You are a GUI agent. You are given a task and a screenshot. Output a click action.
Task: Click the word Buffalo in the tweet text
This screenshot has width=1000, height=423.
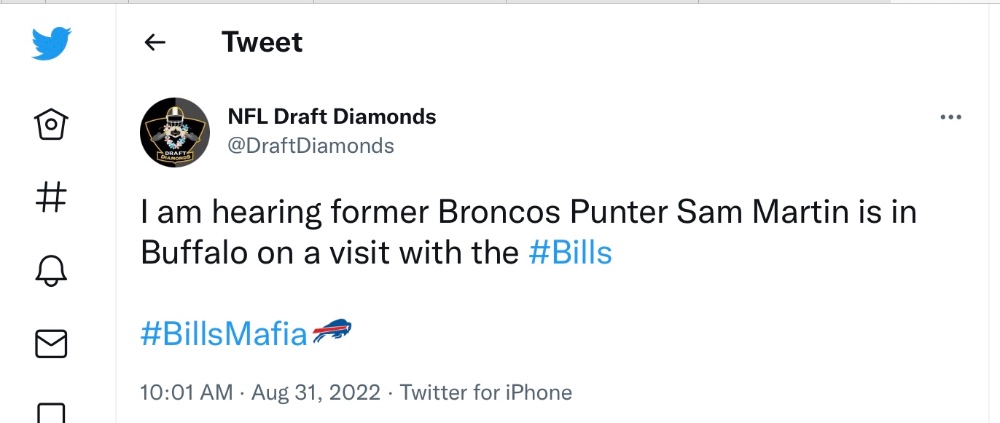pos(194,253)
